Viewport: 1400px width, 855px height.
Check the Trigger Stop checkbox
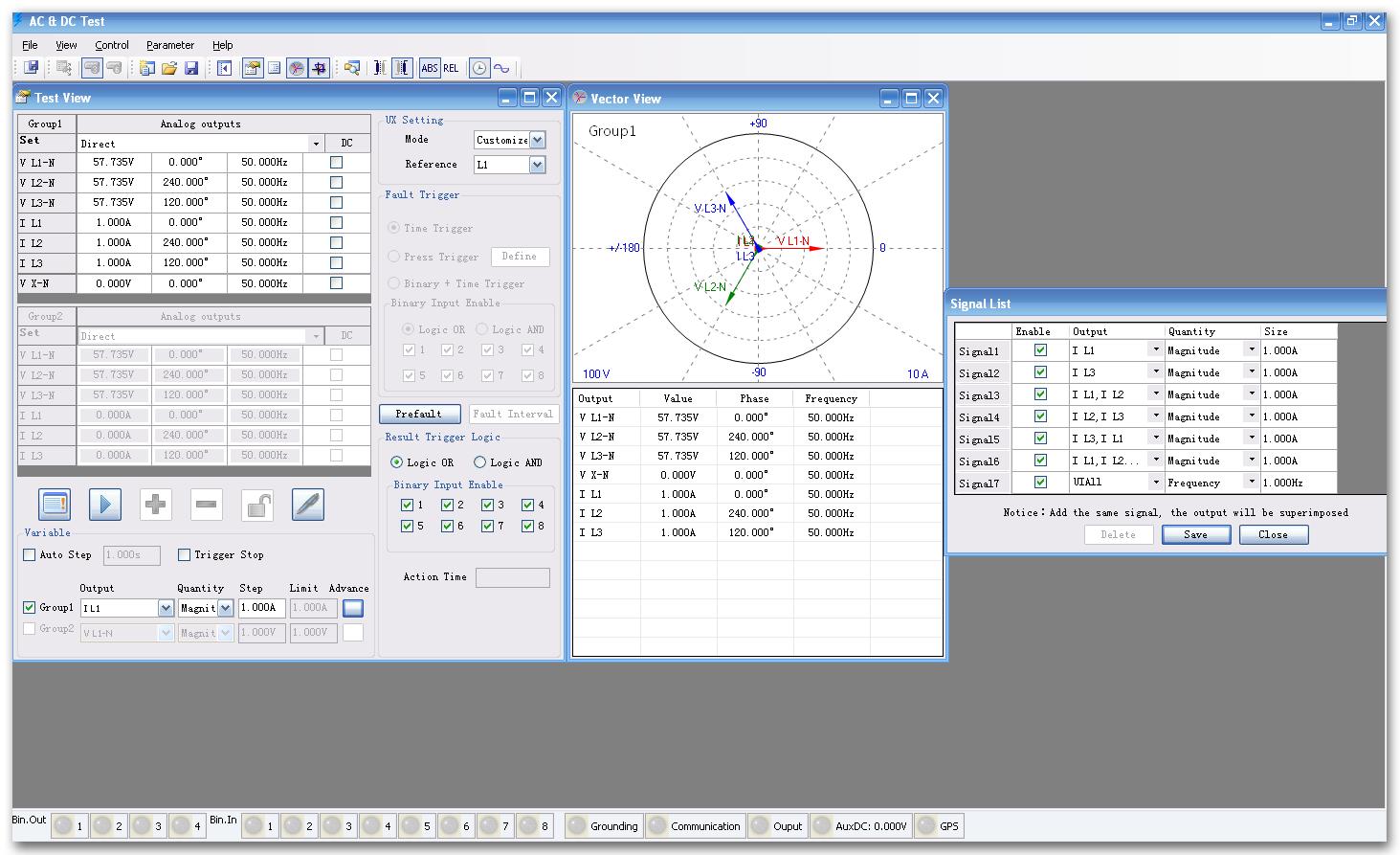click(185, 554)
